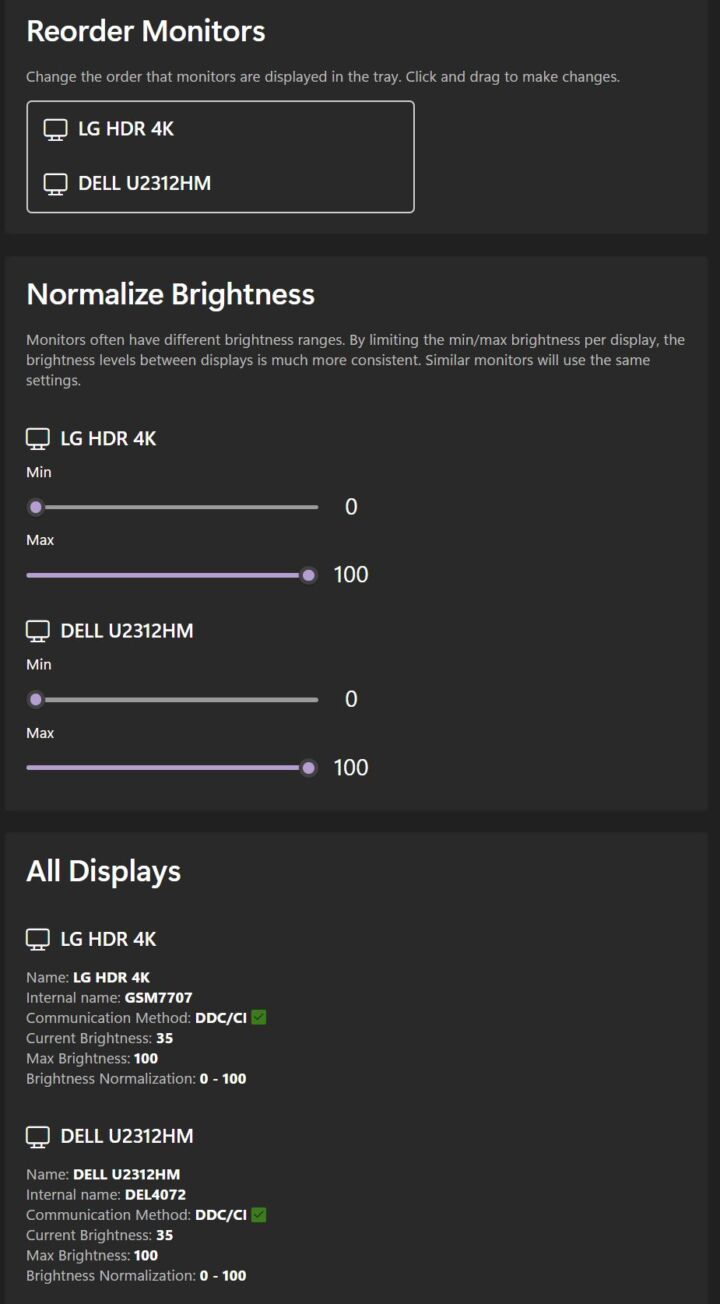This screenshot has width=720, height=1304.
Task: Click the Reorder Monitors heading
Action: coord(146,31)
